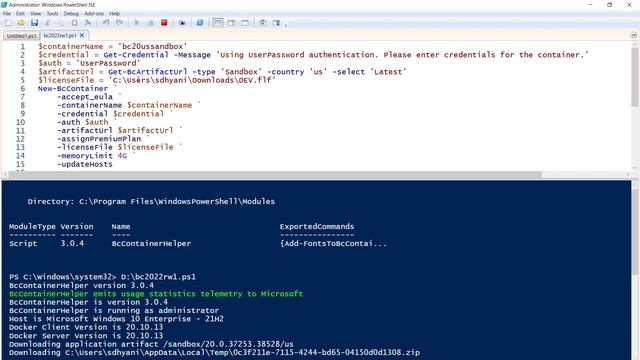Collapse the script pane with round arrow
Image resolution: width=640 pixels, height=360 pixels.
(x=633, y=36)
